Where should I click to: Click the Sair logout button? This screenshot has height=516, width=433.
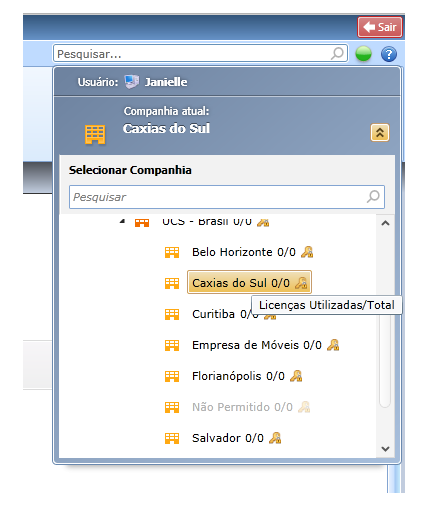[380, 27]
